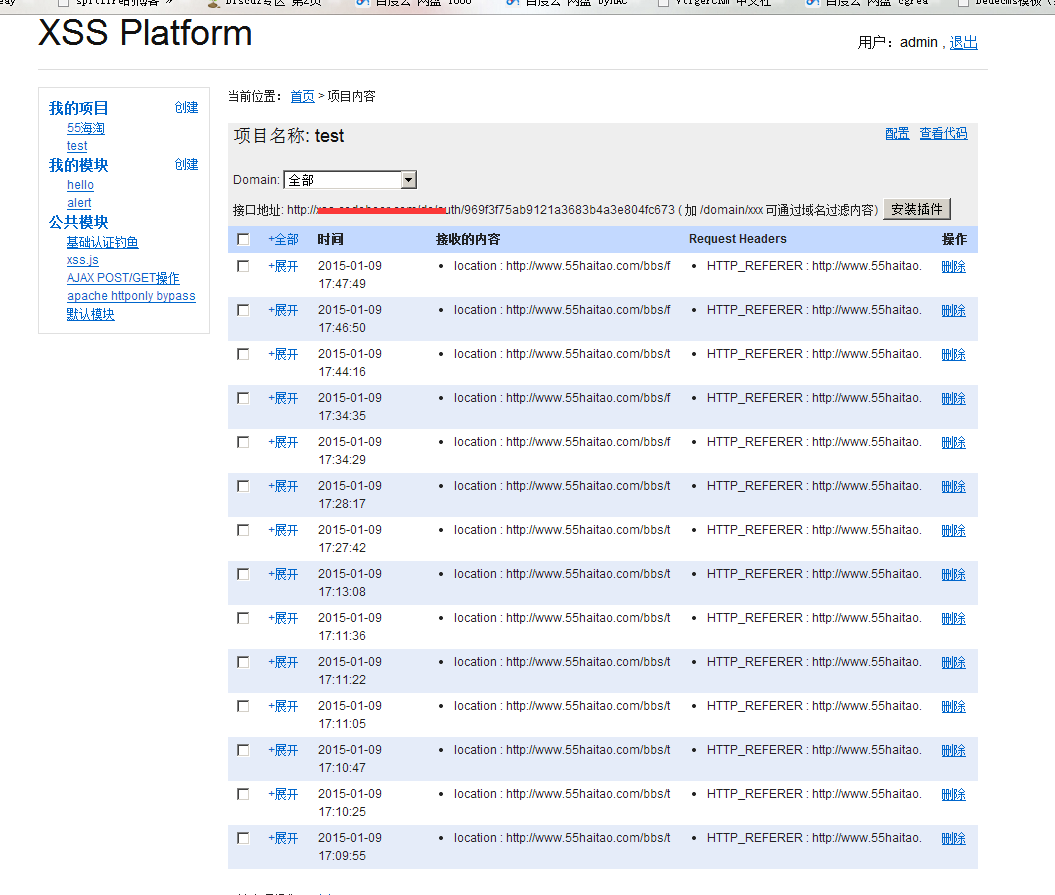Screen dimensions: 1055x895
Task: Click the 2015-01-09 17:11:05 timestamp
Action: pos(350,715)
